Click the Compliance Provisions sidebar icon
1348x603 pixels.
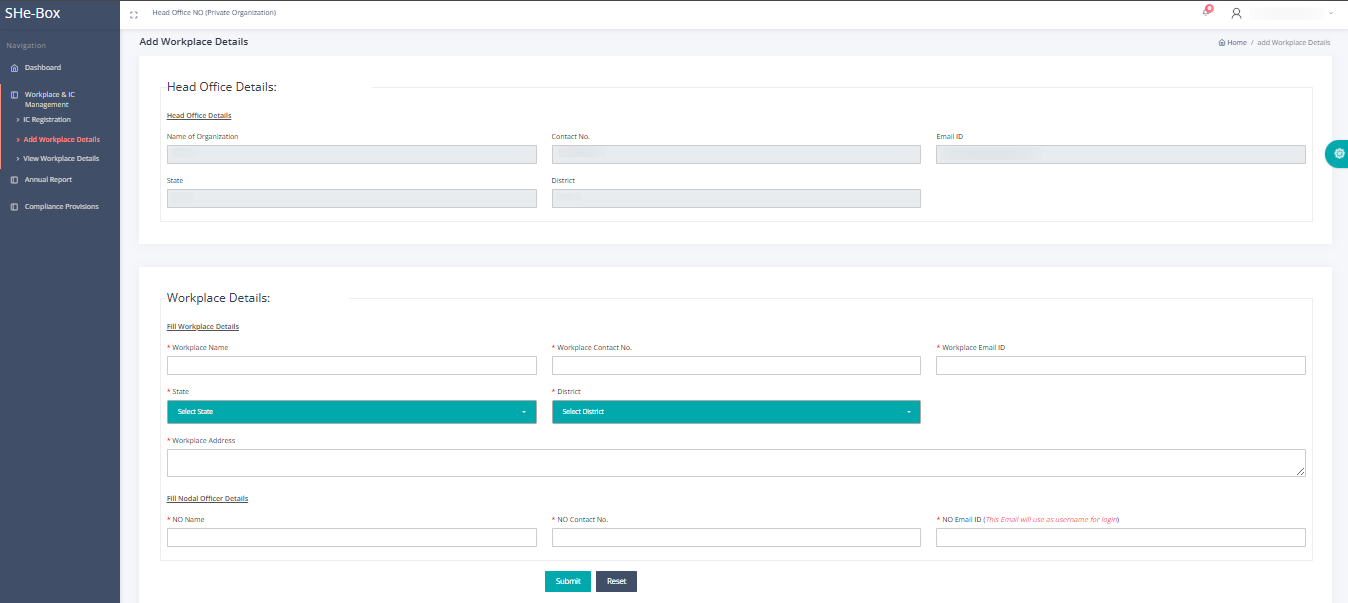point(14,207)
